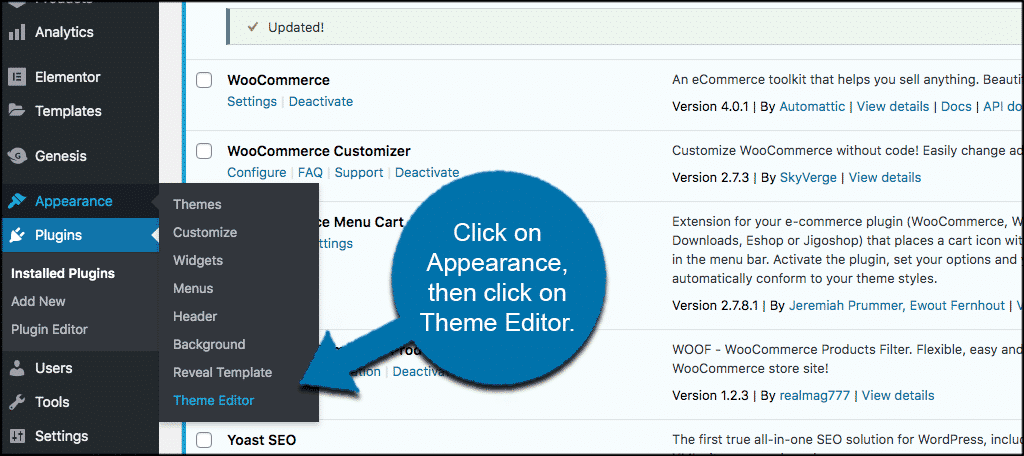Open the Plugins menu
The image size is (1024, 456).
point(59,235)
